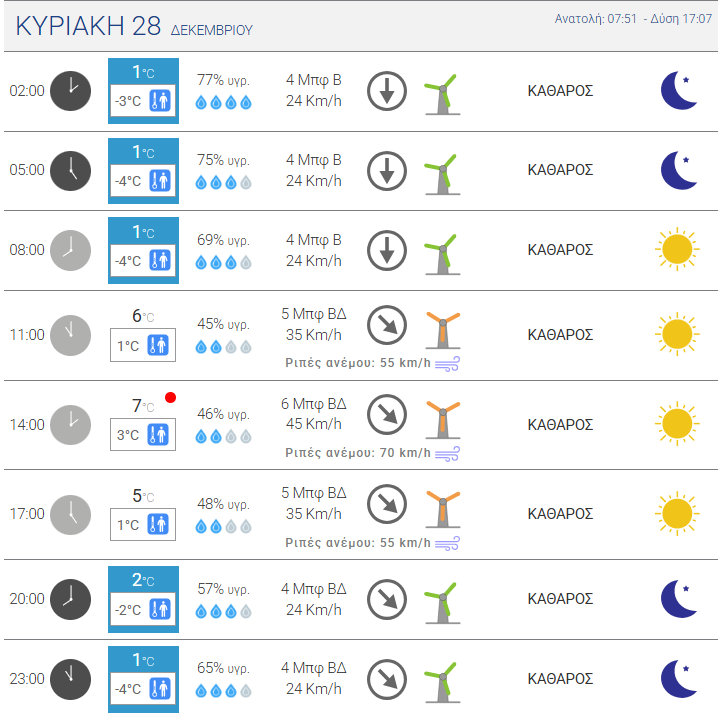Click the clock icon for 14:00
The height and width of the screenshot is (718, 723).
[x=70, y=425]
